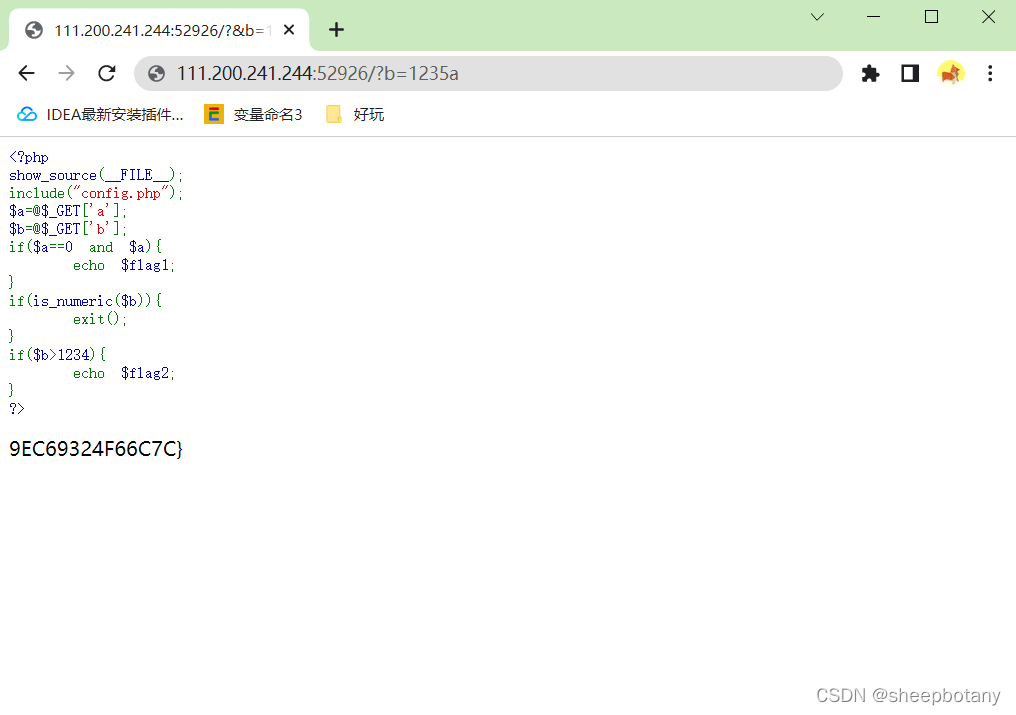Click the $b=@$_GET['b'] line
Image resolution: width=1016 pixels, height=715 pixels.
(x=68, y=229)
